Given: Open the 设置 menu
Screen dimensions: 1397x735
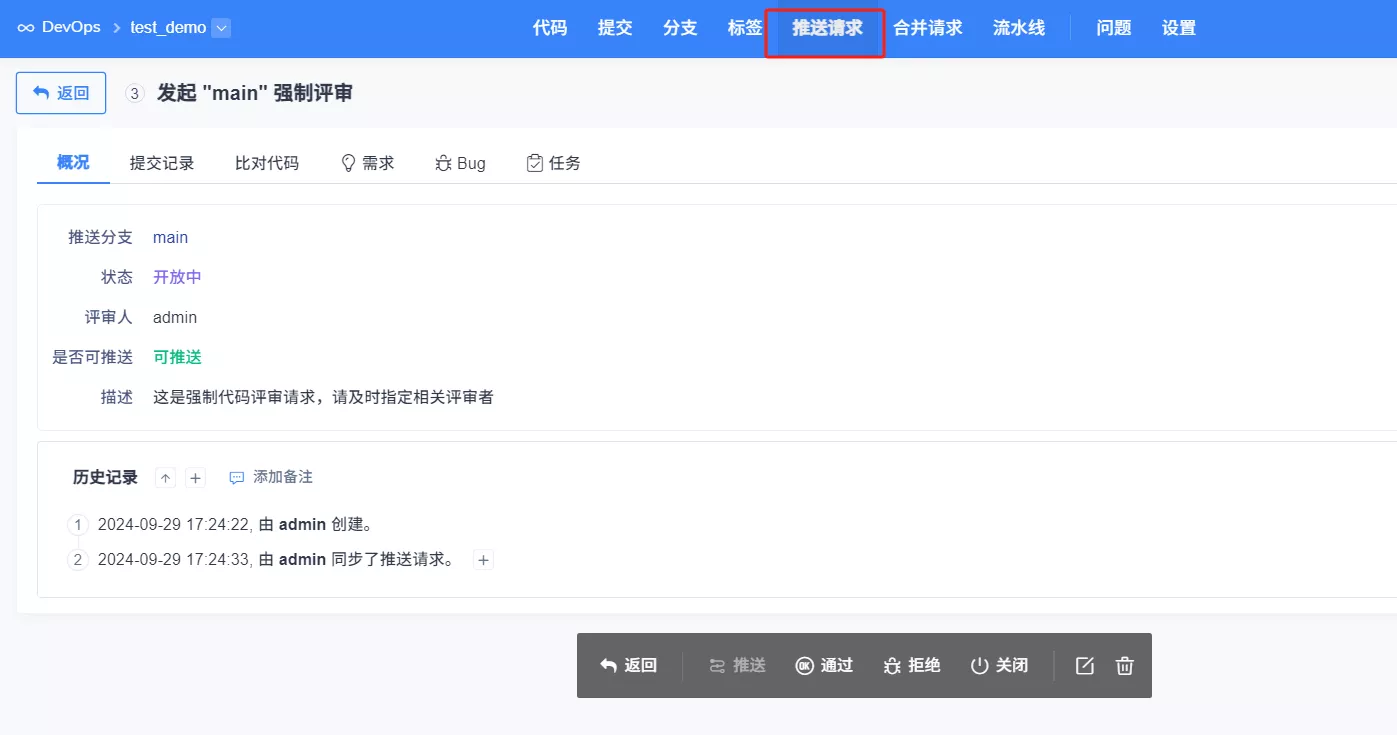Looking at the screenshot, I should click(1179, 28).
